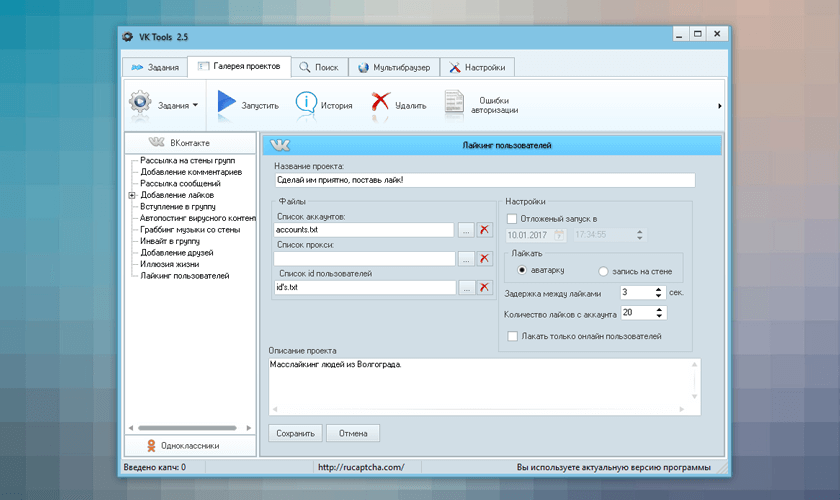Click left tree scrollbar left arrow
This screenshot has width=840, height=500.
coord(131,428)
